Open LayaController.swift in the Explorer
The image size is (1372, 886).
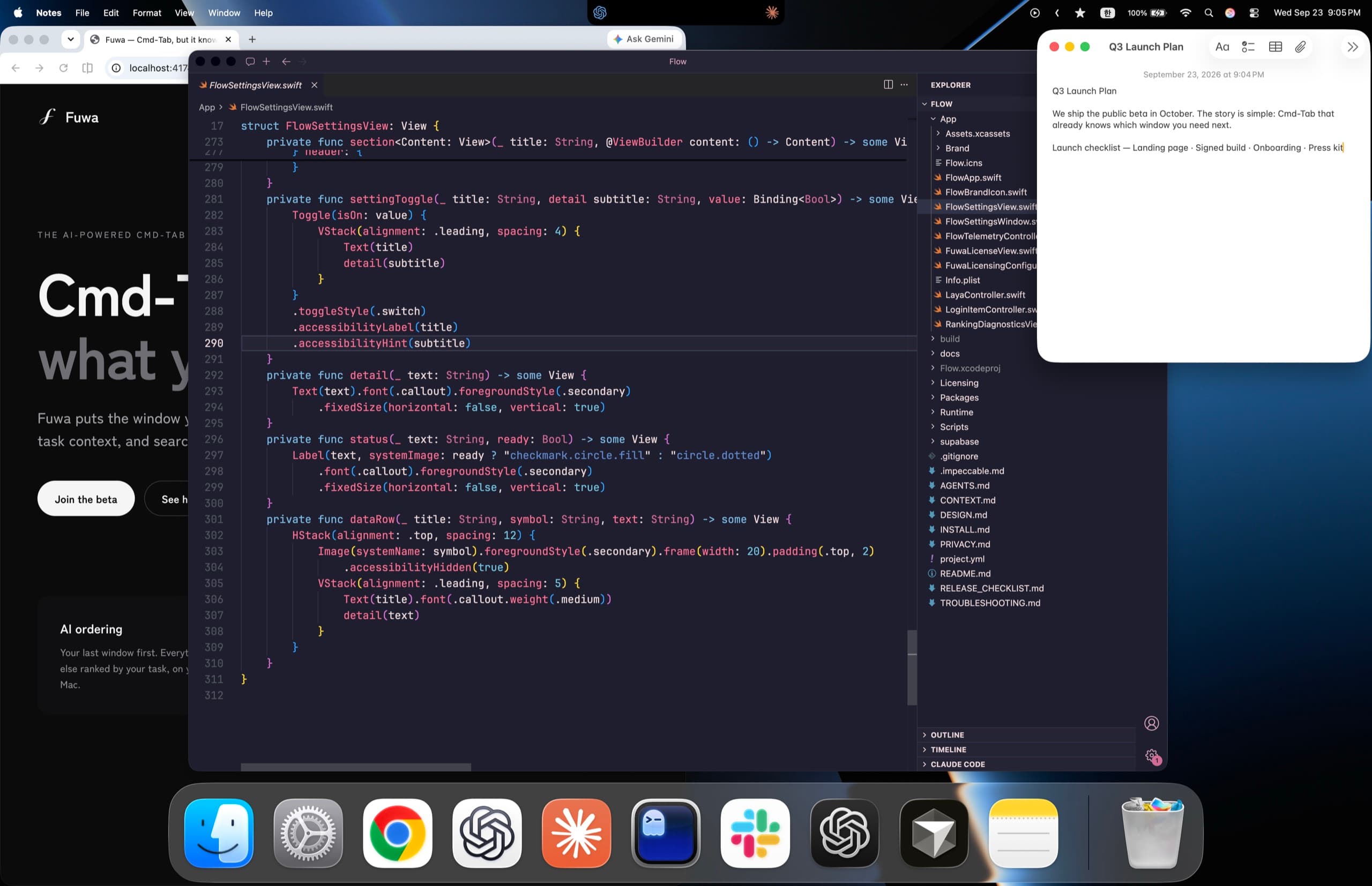point(984,295)
